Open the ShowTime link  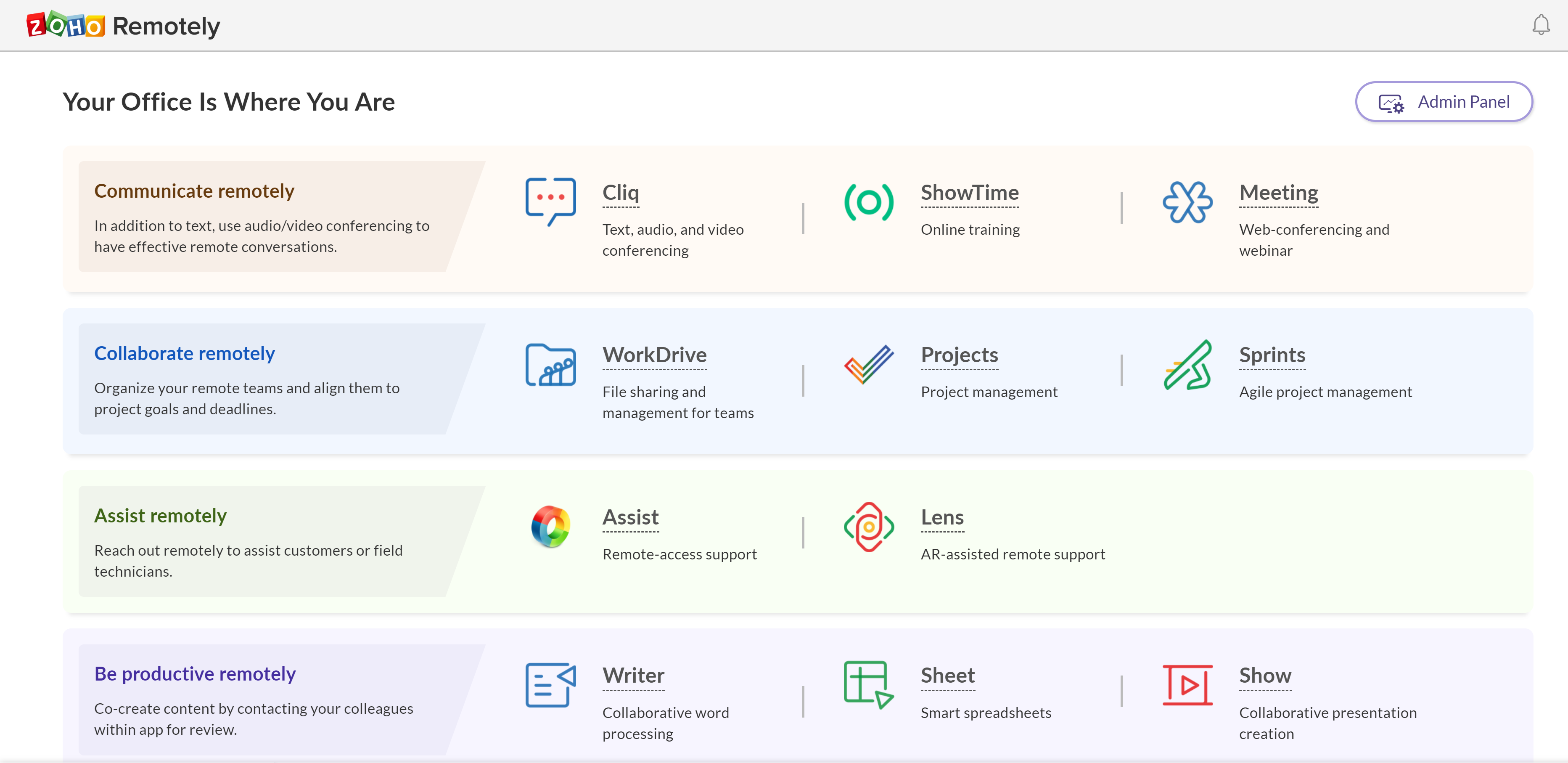tap(969, 192)
